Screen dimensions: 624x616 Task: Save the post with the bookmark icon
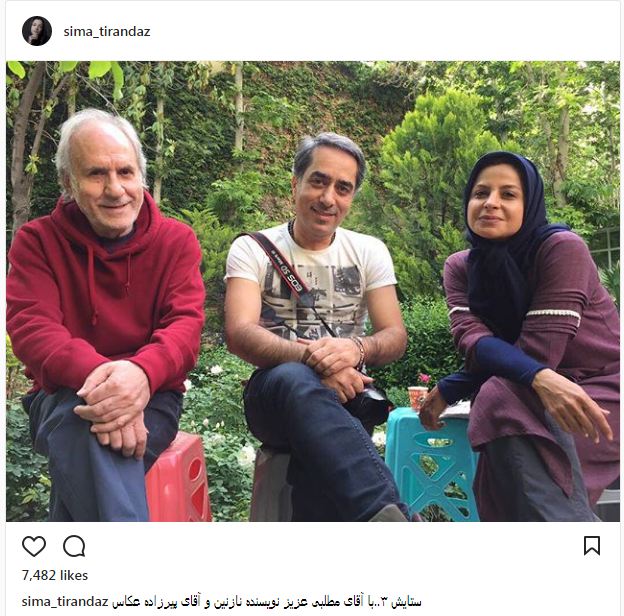pos(592,546)
